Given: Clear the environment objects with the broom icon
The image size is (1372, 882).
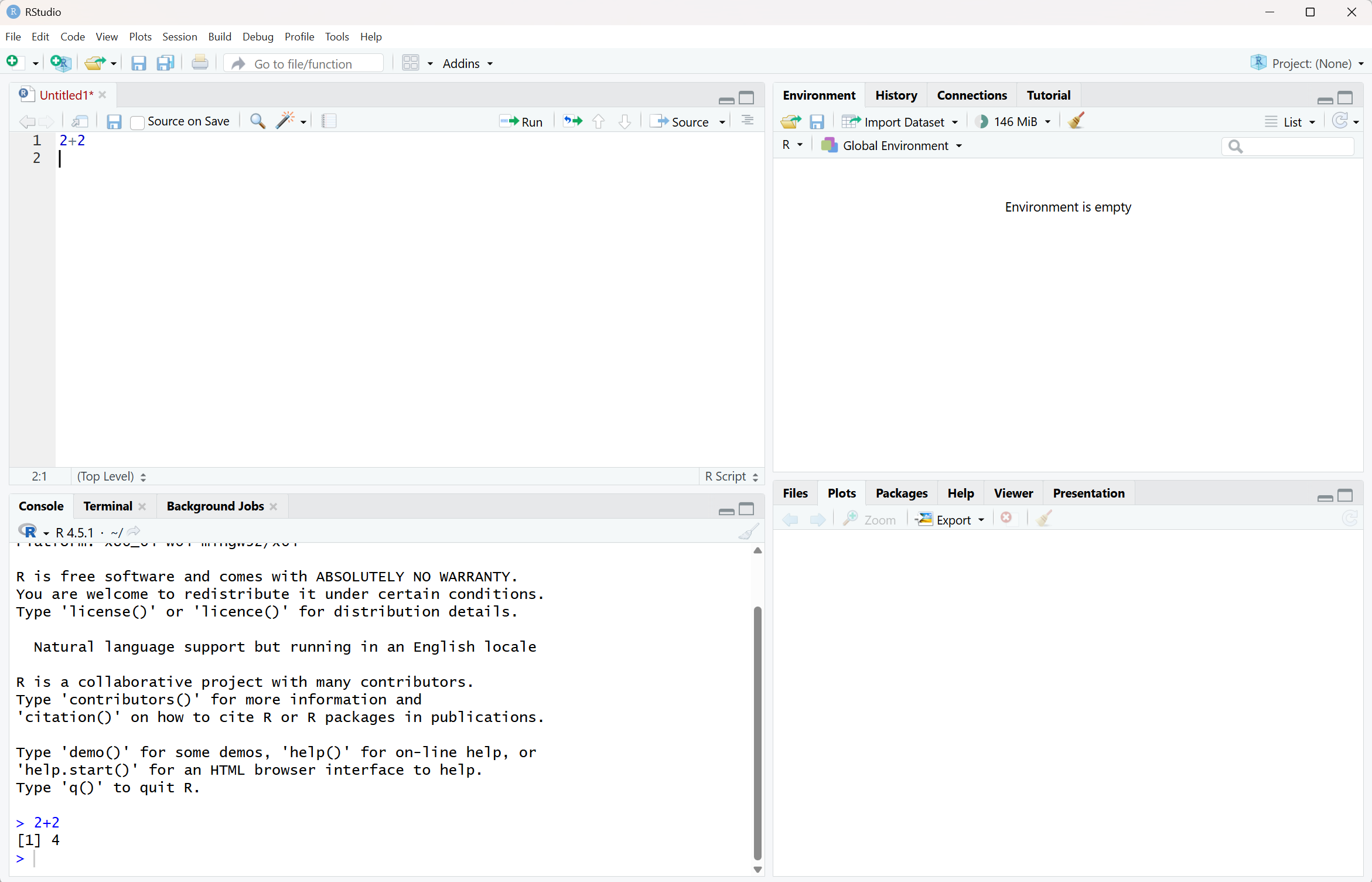Looking at the screenshot, I should point(1076,121).
